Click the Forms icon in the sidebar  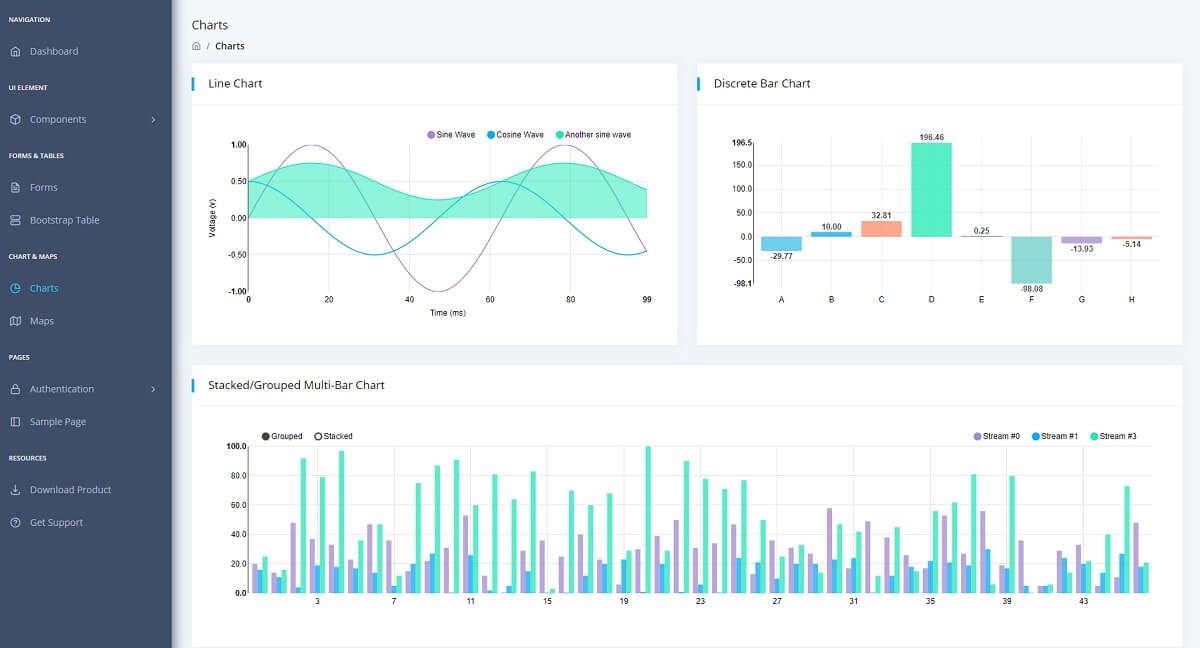(x=16, y=187)
